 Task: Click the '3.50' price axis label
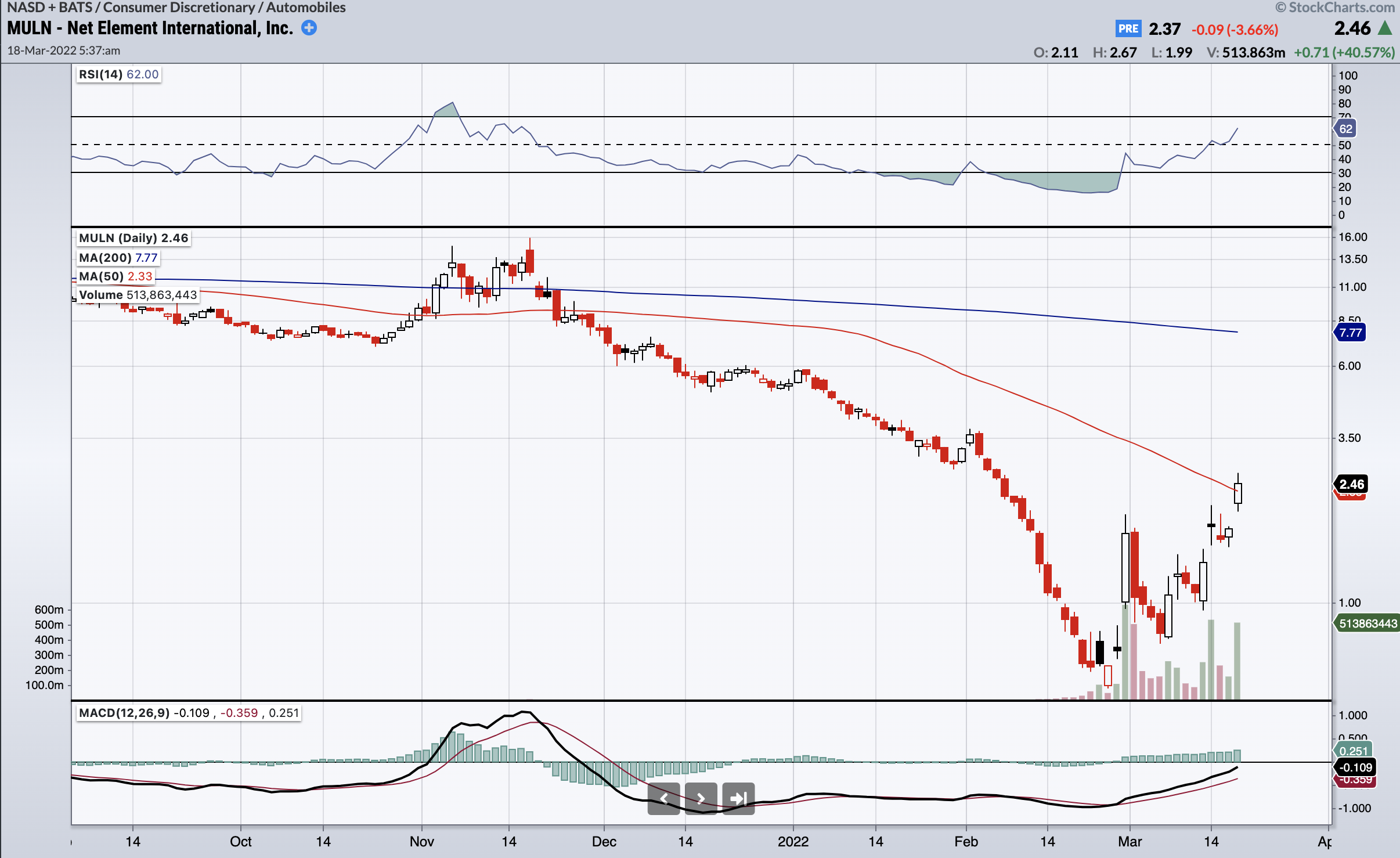coord(1350,438)
